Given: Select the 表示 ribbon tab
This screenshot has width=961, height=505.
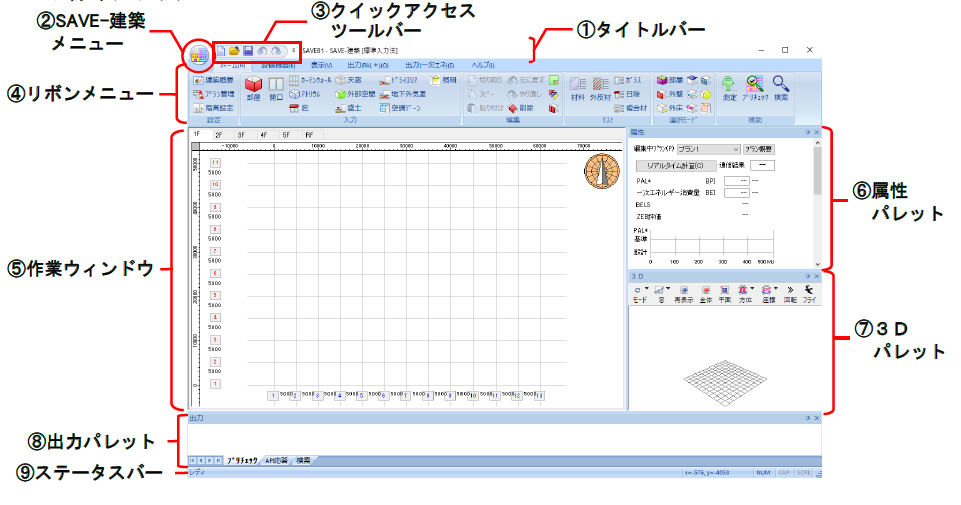Looking at the screenshot, I should (x=321, y=65).
